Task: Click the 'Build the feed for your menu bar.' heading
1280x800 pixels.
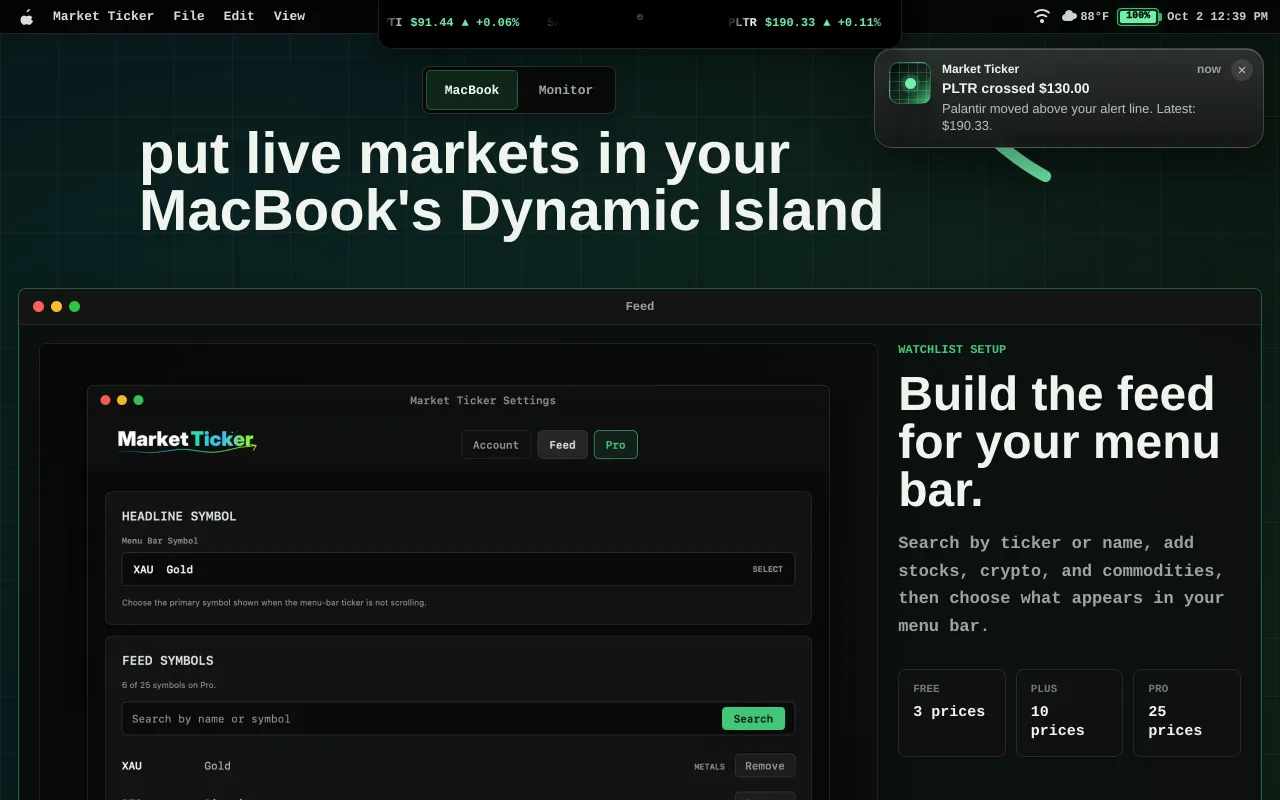Action: pos(1060,442)
